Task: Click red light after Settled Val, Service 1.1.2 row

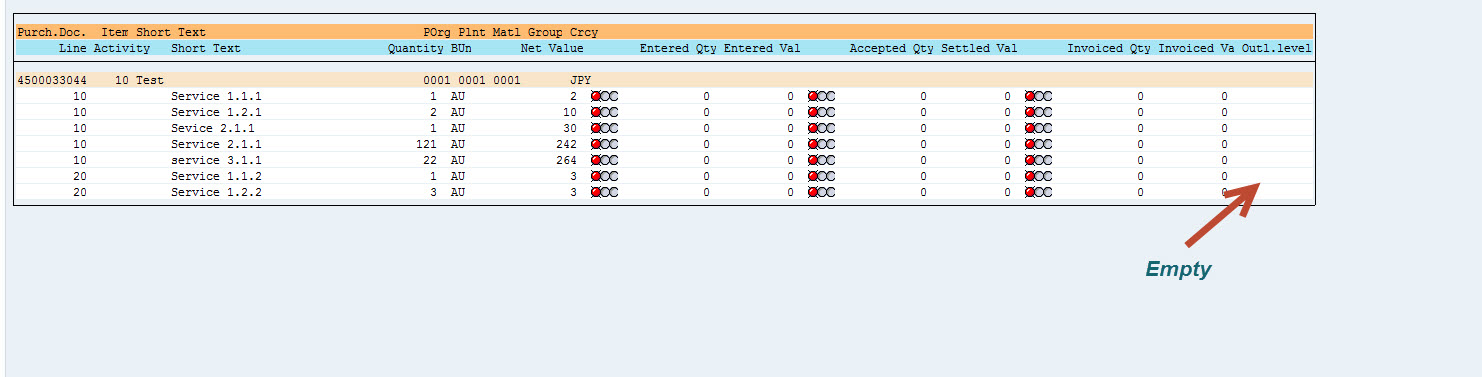Action: [1030, 176]
